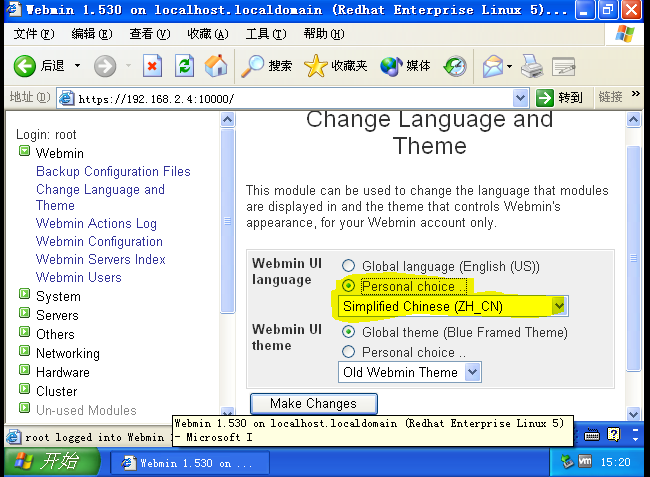Click the main page scroll up arrow
The width and height of the screenshot is (650, 477).
click(633, 120)
